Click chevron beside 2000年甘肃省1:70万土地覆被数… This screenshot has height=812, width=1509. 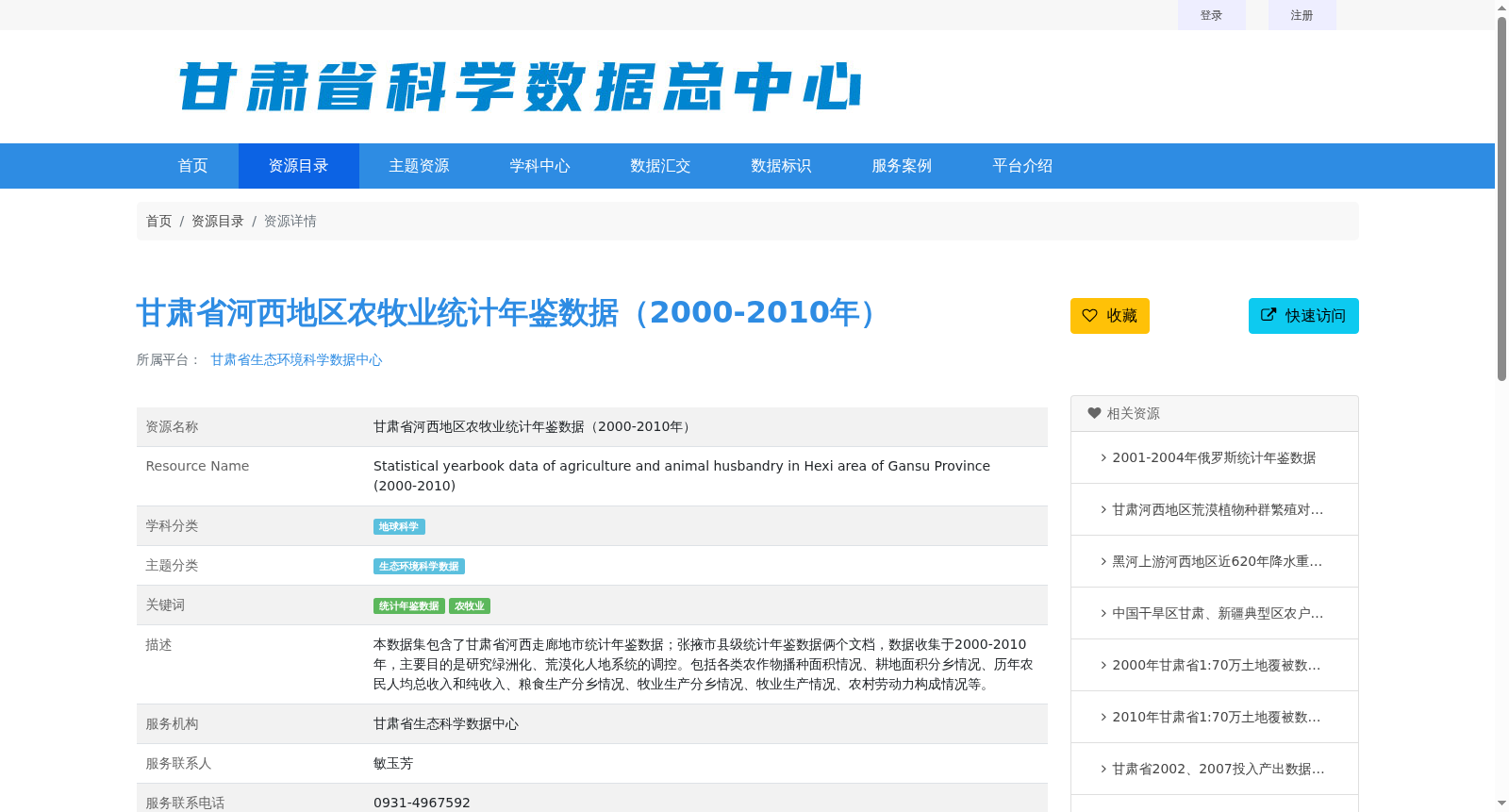1103,665
